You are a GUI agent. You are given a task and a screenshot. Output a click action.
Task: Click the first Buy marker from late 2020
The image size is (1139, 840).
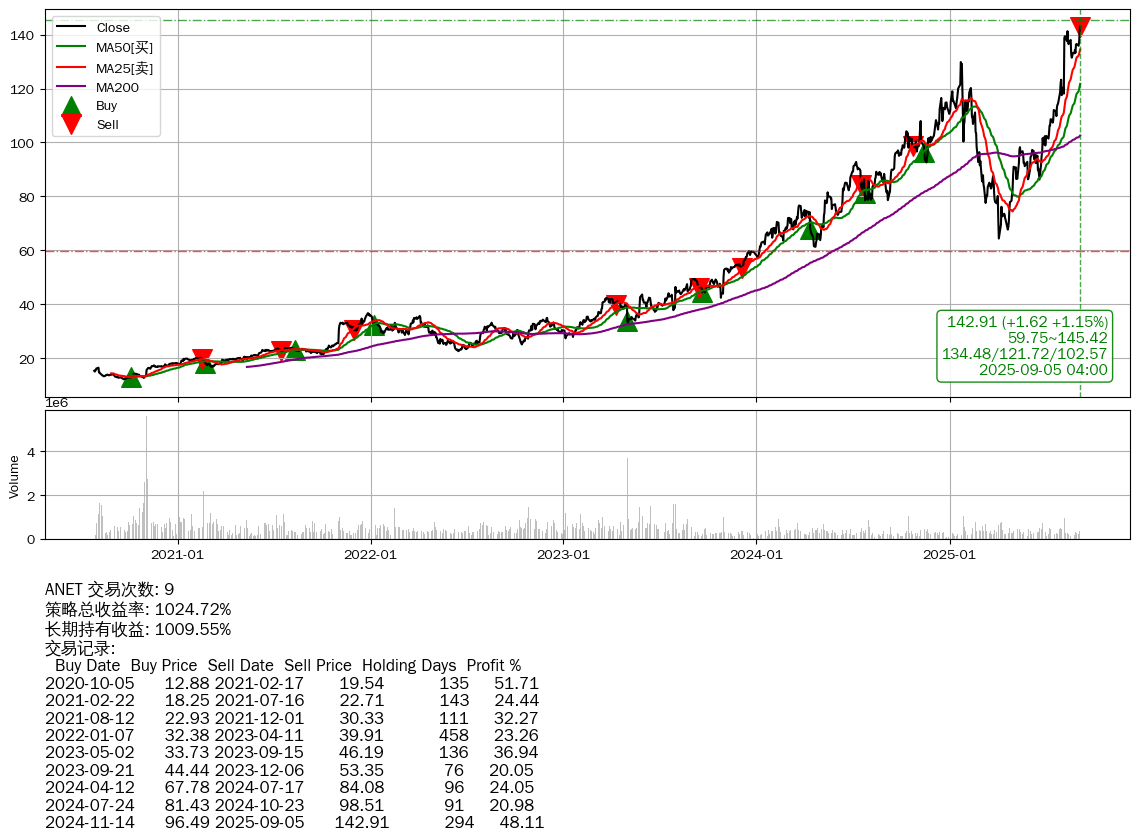pos(131,377)
